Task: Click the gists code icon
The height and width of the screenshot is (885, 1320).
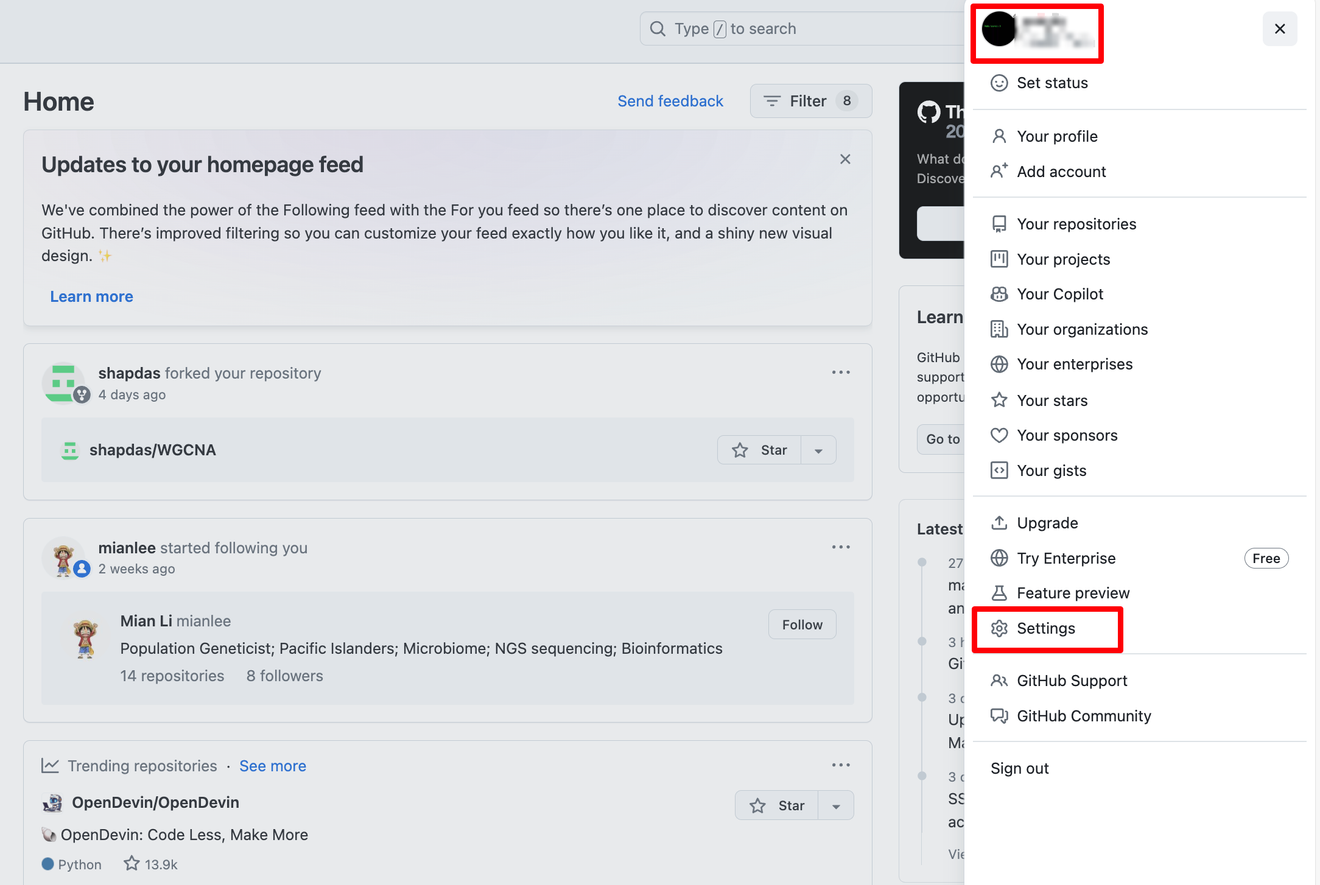Action: click(x=999, y=470)
